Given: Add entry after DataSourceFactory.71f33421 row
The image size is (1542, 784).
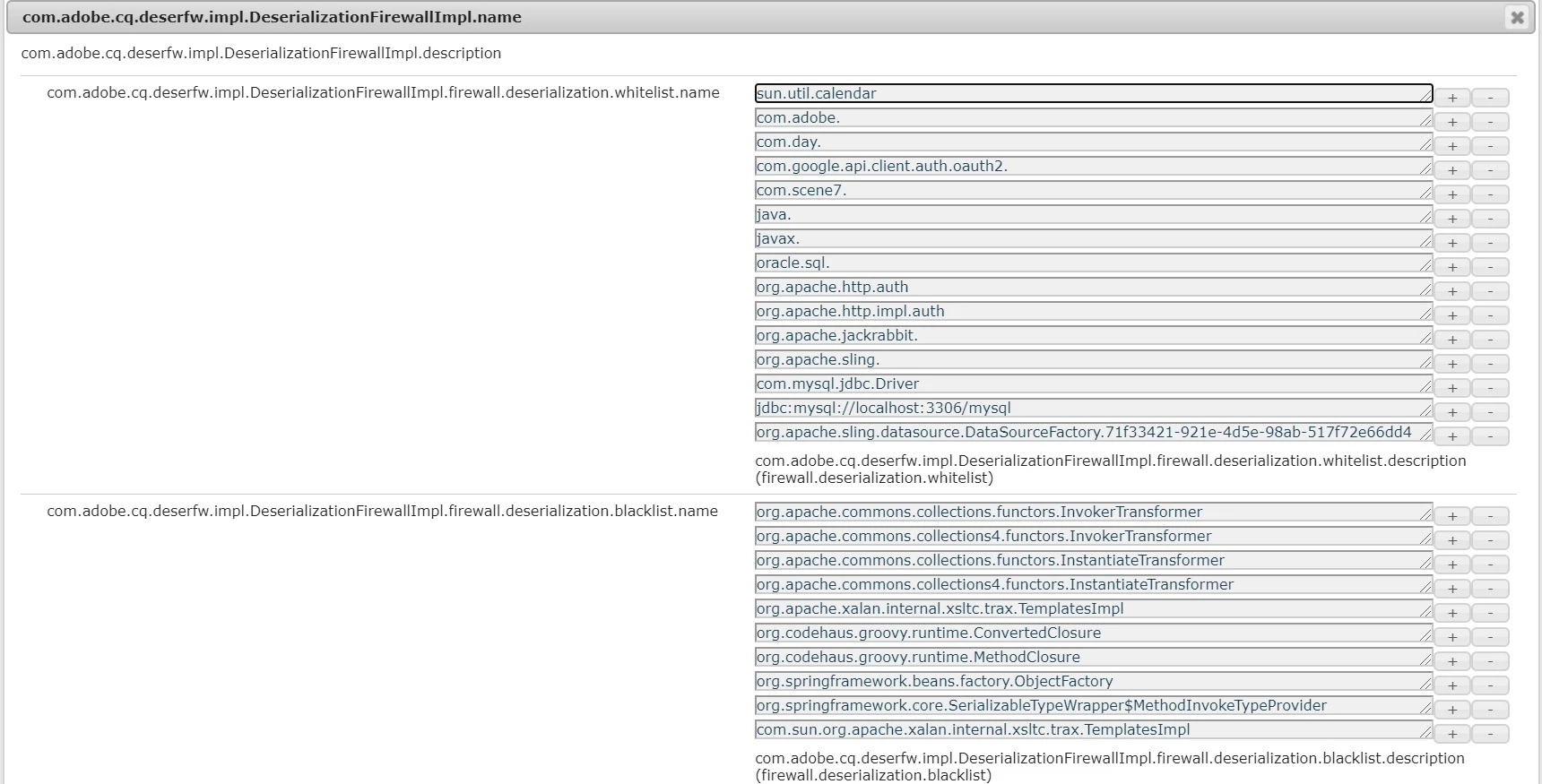Looking at the screenshot, I should click(x=1452, y=436).
